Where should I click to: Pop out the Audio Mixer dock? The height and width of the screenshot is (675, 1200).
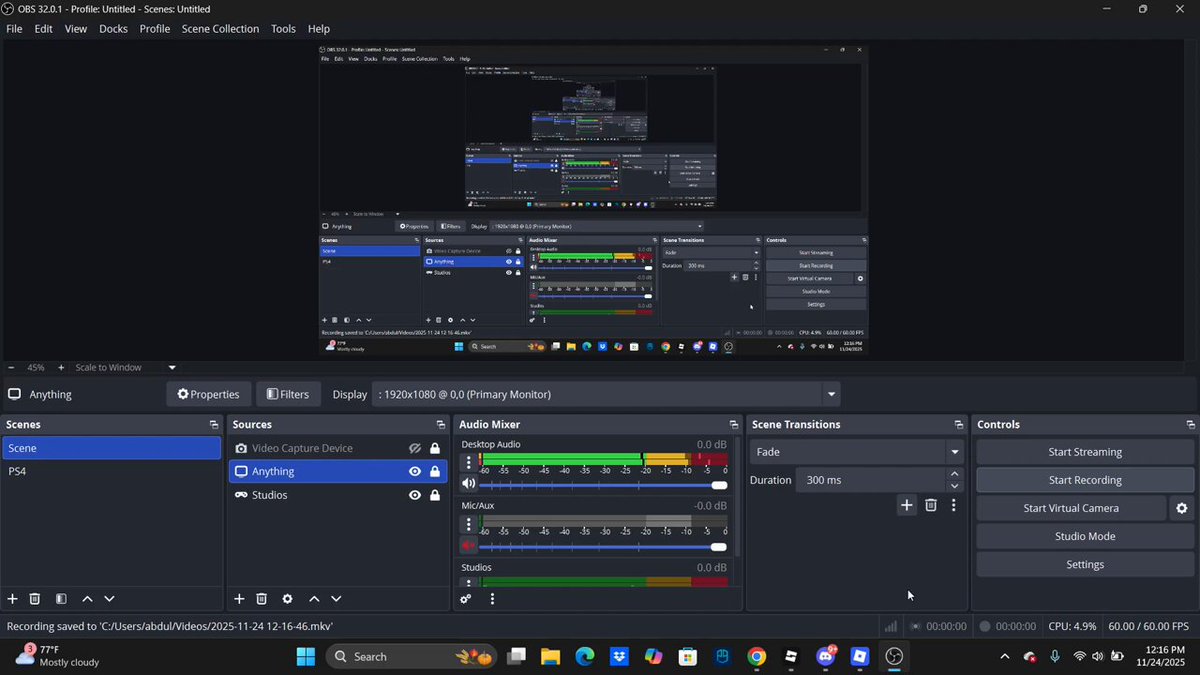click(x=733, y=425)
